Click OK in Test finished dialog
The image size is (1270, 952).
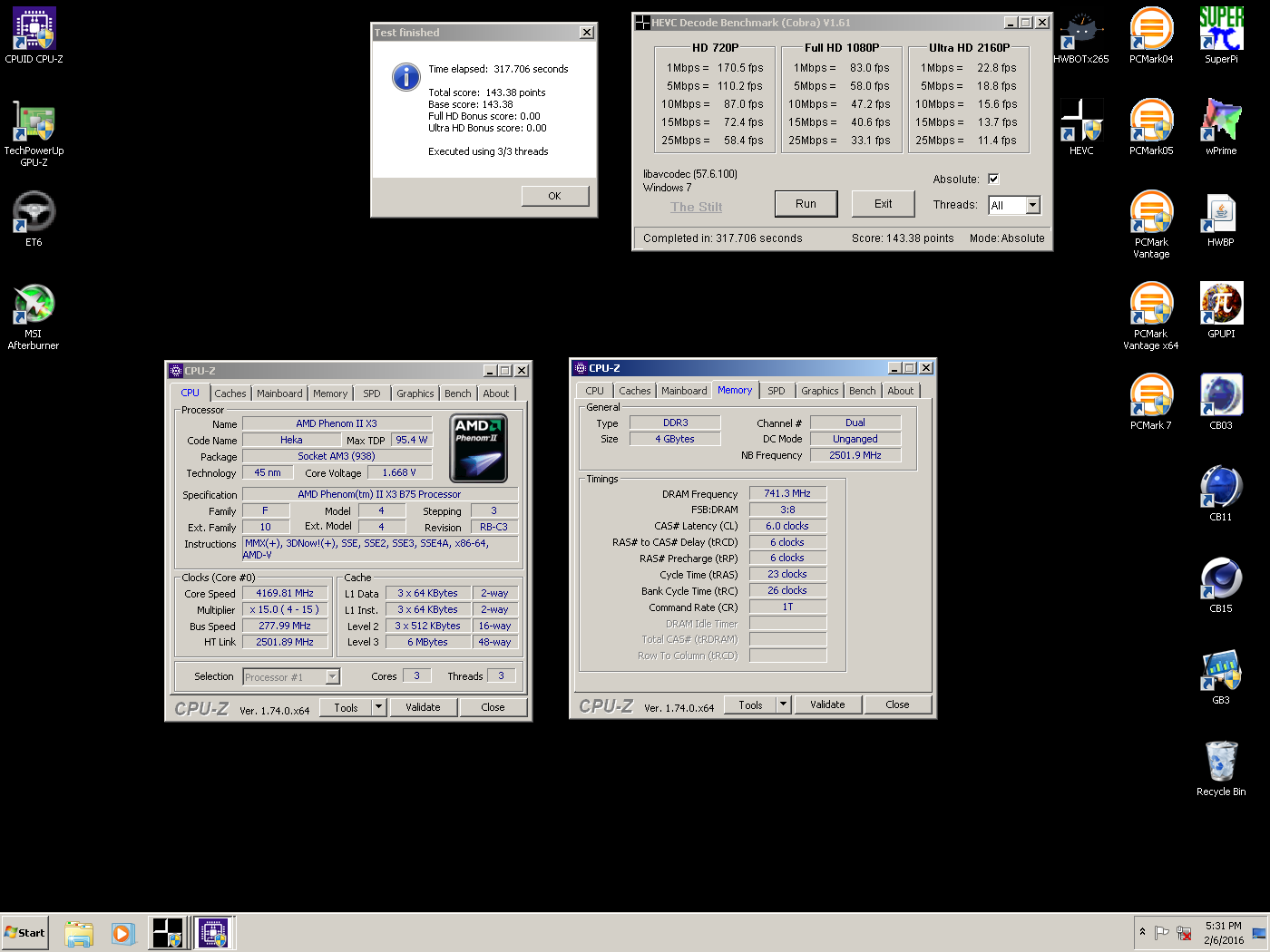555,196
